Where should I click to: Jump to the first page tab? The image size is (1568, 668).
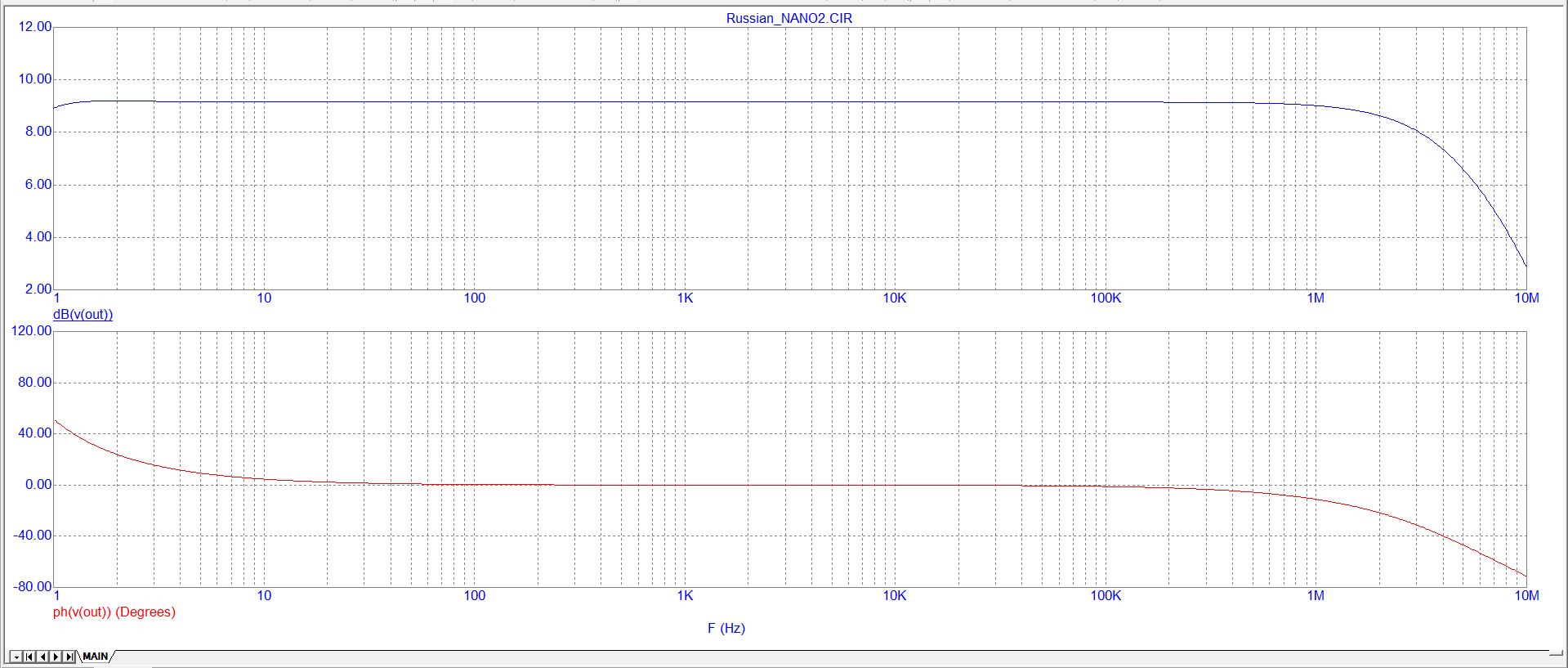pos(29,657)
